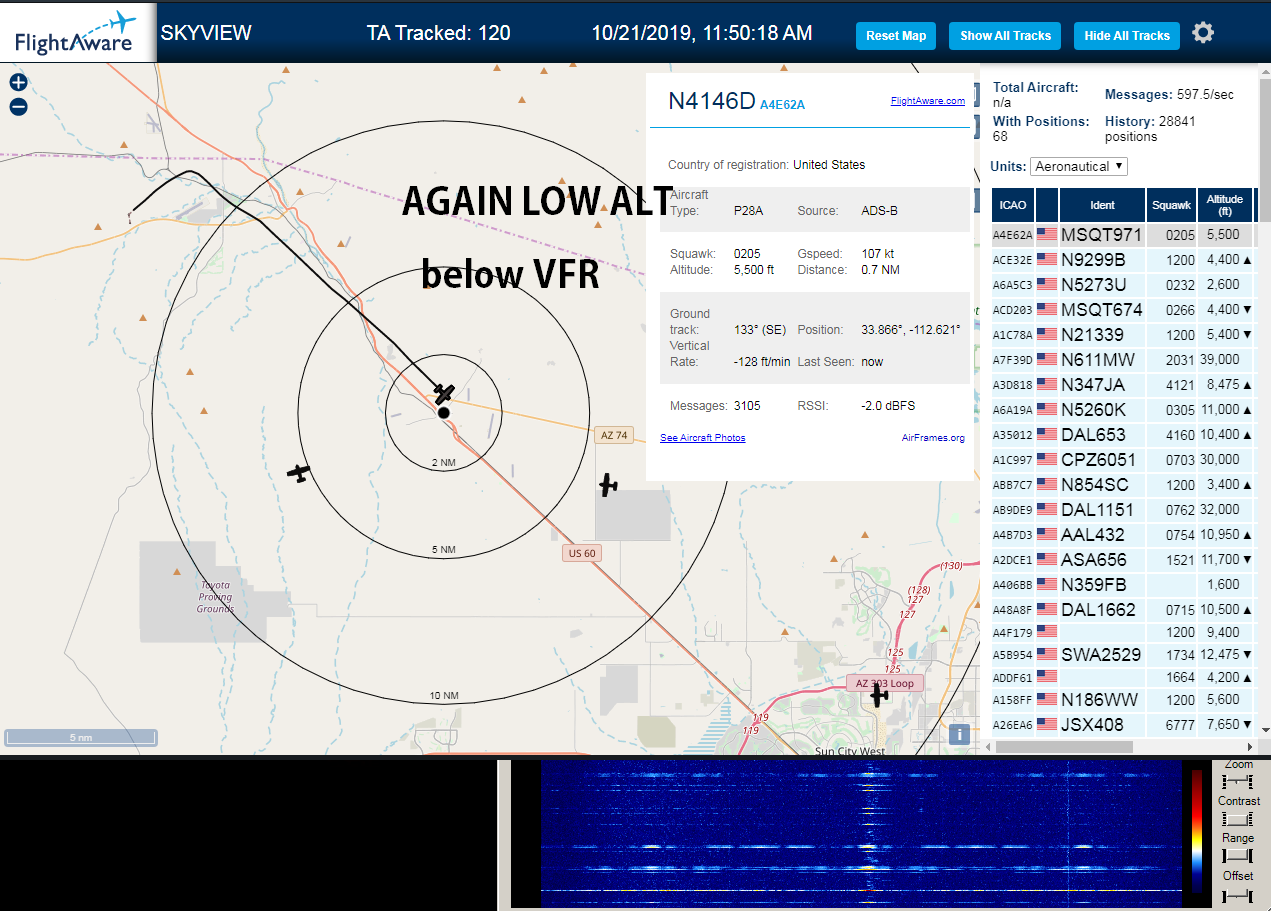Adjust the spectrogram Contrast slider
Screen dimensions: 1271x911
1237,819
